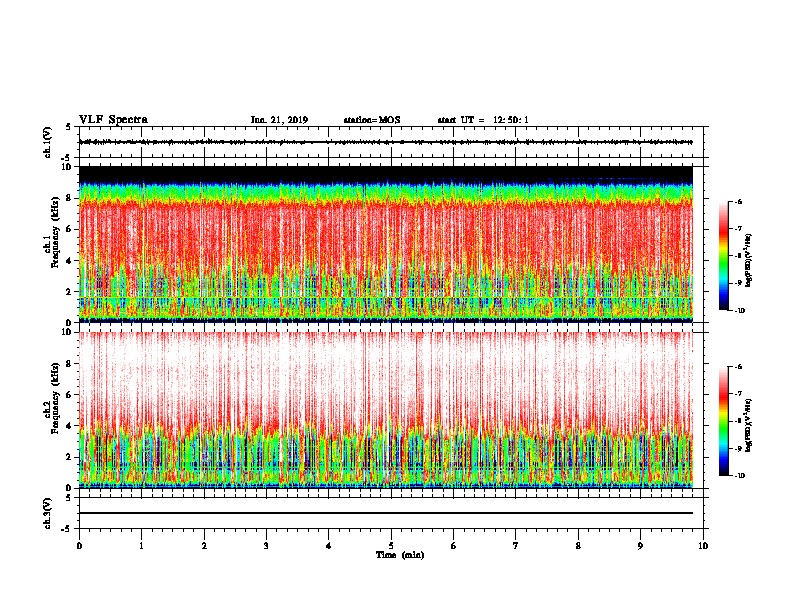
Task: Click the "VLF Spectra" plot title
Action: (113, 120)
